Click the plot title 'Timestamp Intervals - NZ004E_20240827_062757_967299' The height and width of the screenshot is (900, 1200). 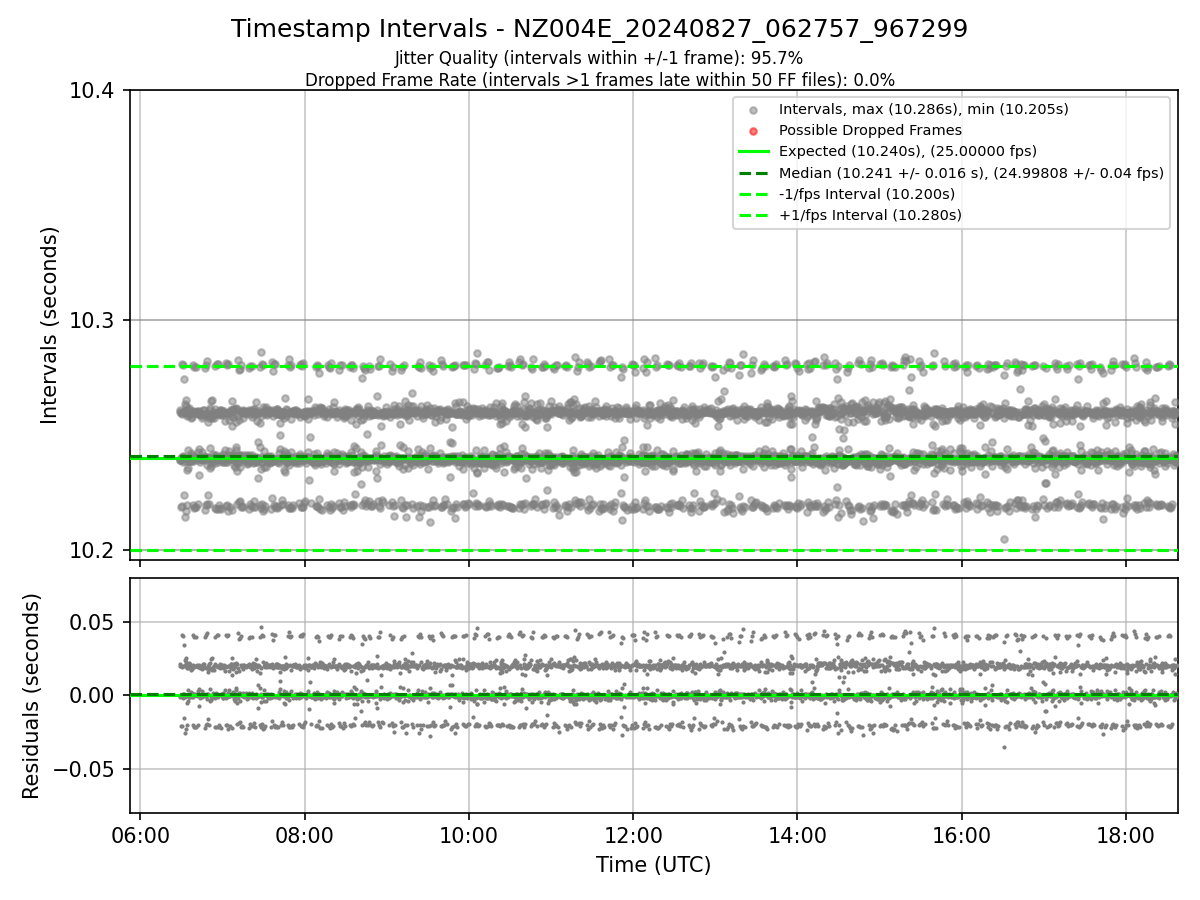(x=599, y=29)
